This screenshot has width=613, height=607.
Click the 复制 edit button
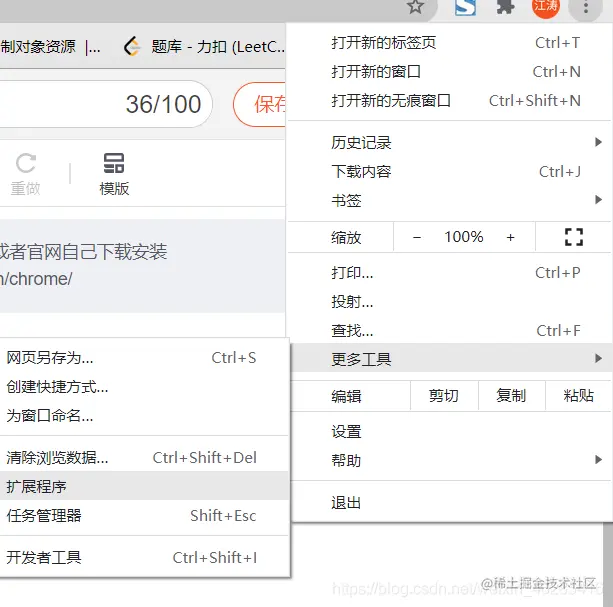511,396
